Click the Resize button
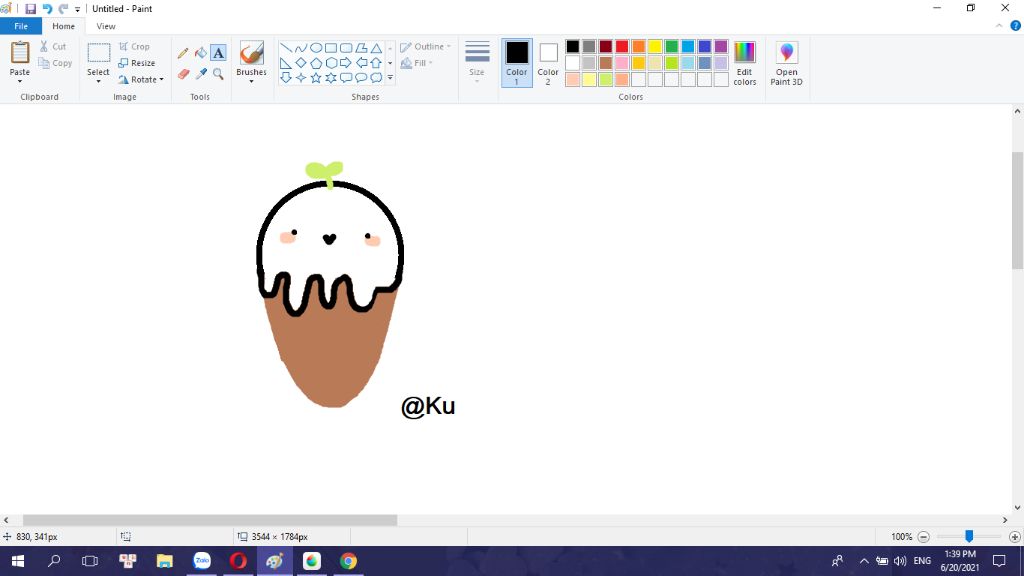 (136, 63)
